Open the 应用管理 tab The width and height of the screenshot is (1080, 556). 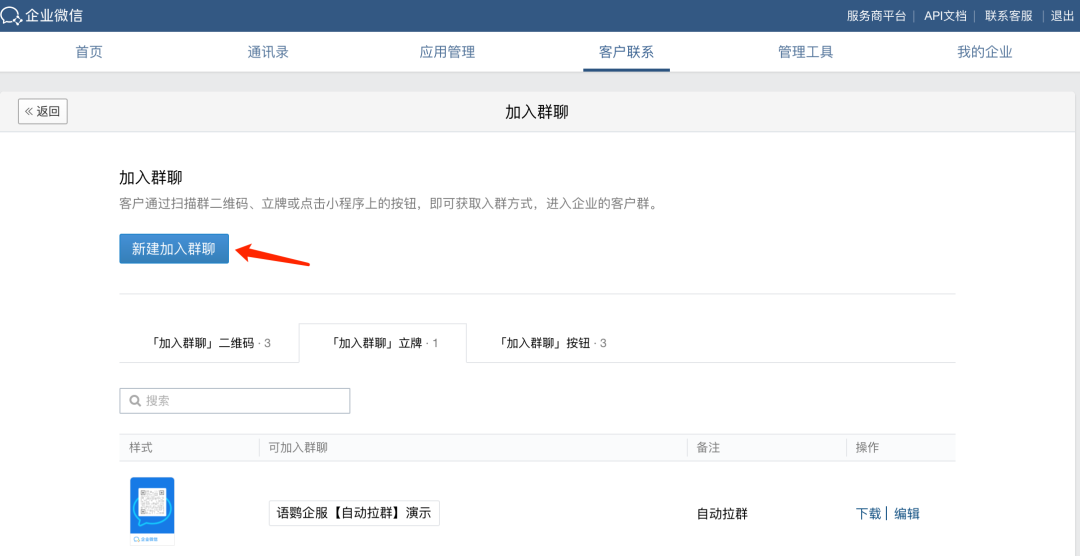pyautogui.click(x=447, y=52)
